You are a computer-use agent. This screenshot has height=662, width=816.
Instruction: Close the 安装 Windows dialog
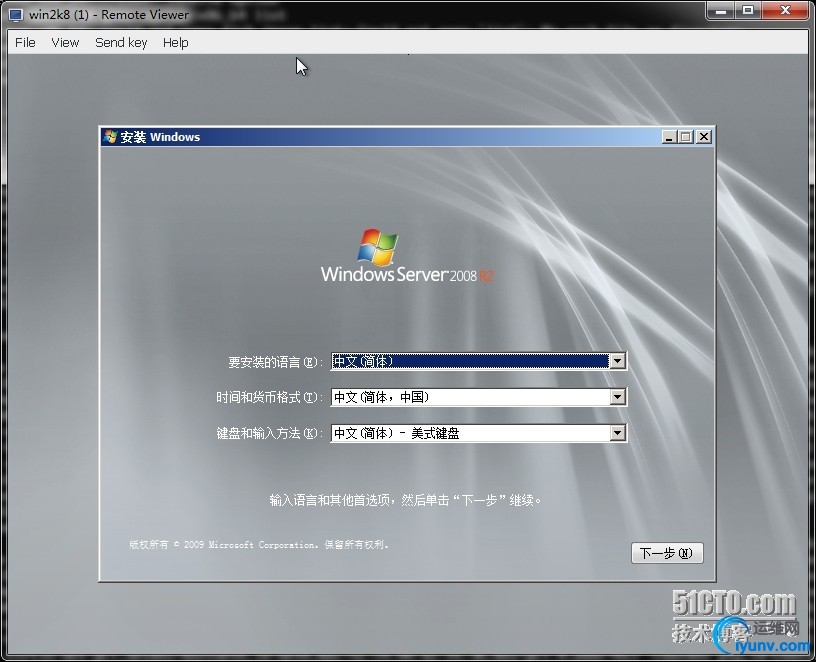[704, 137]
